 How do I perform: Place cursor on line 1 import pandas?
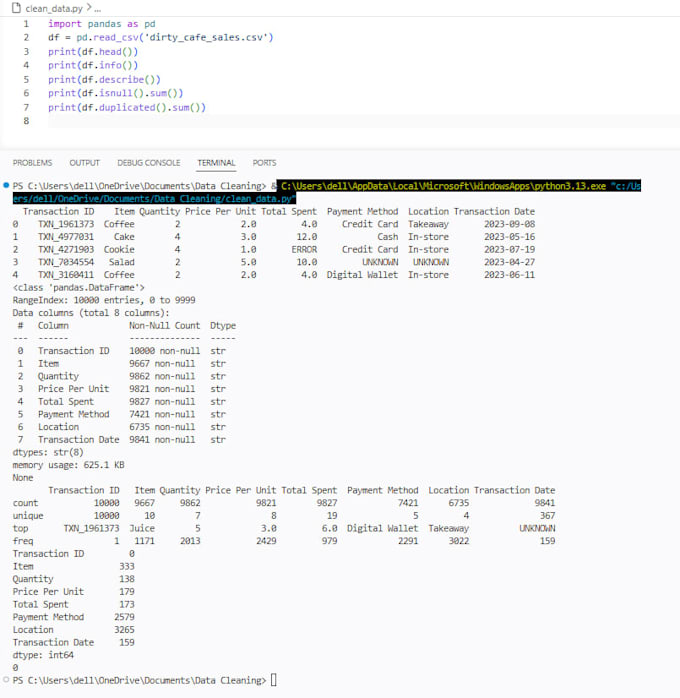[101, 24]
